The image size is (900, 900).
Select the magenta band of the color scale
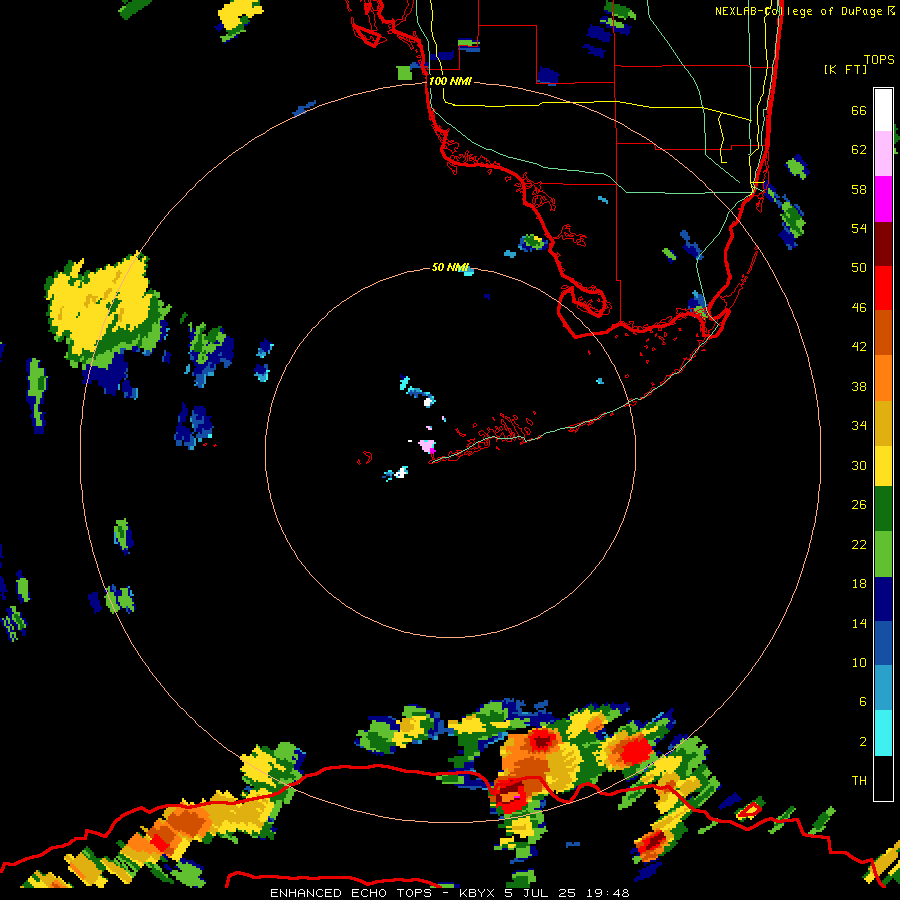[x=883, y=199]
